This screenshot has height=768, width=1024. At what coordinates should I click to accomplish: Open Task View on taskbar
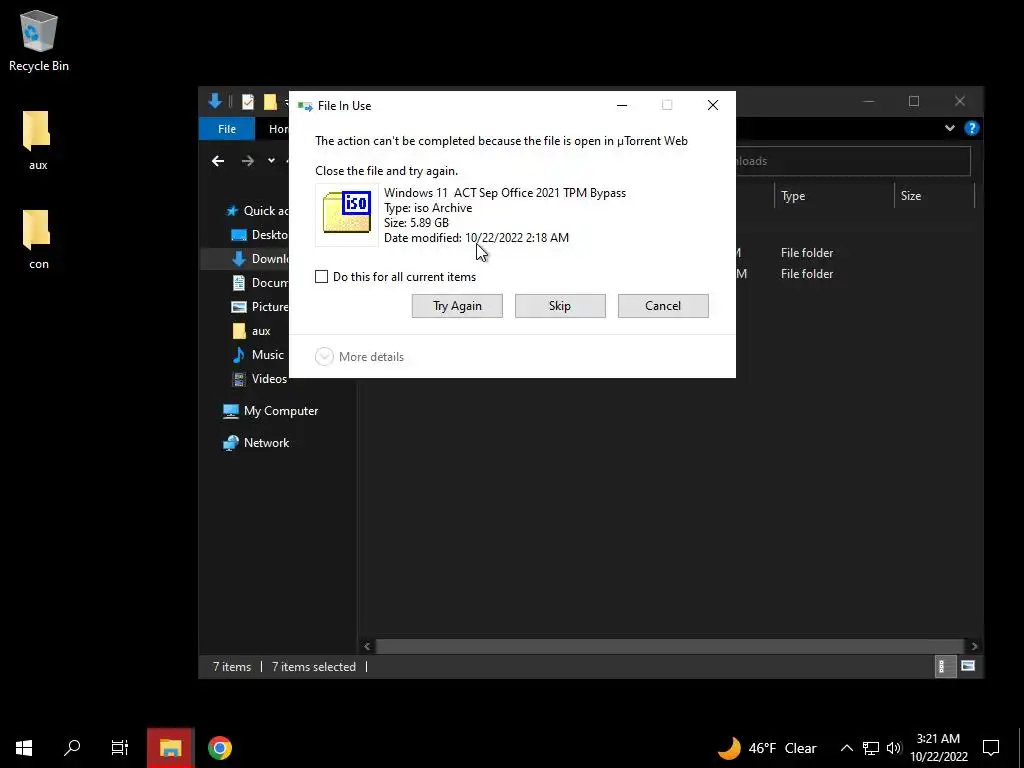(120, 748)
